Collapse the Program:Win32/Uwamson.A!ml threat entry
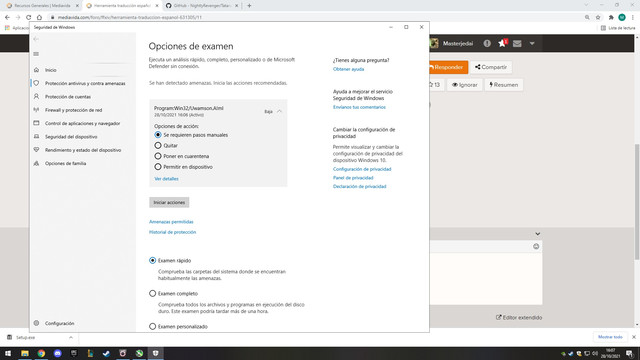 tap(279, 111)
